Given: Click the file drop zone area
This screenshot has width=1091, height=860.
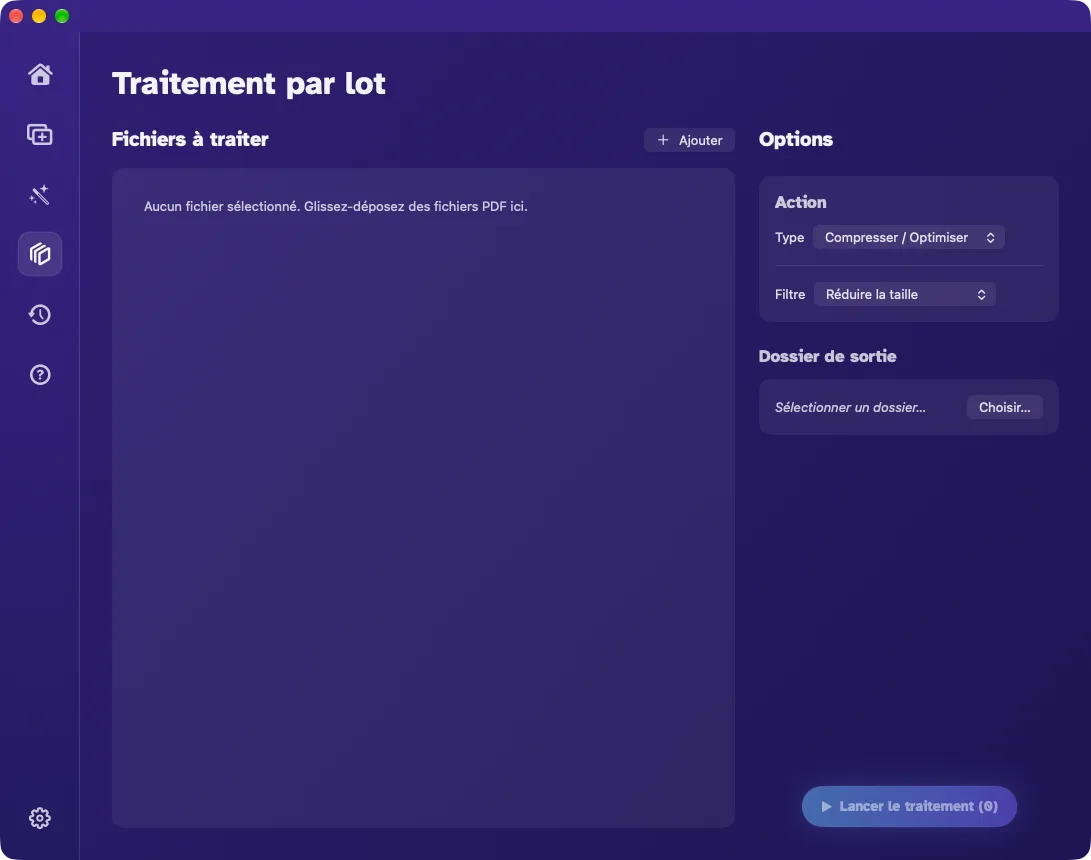Looking at the screenshot, I should pos(423,497).
